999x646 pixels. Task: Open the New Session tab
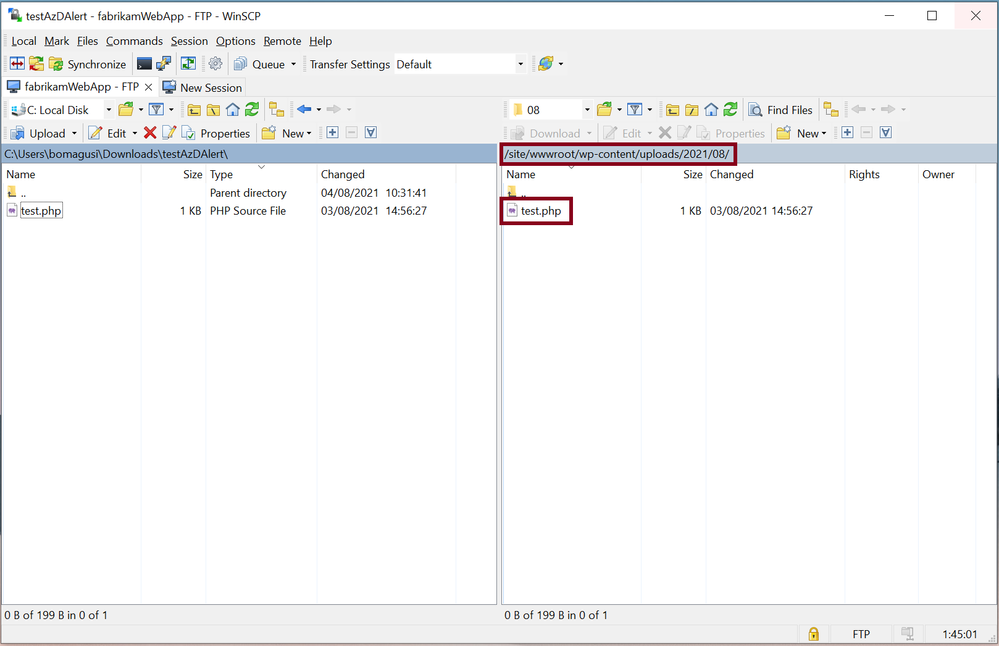tap(203, 87)
